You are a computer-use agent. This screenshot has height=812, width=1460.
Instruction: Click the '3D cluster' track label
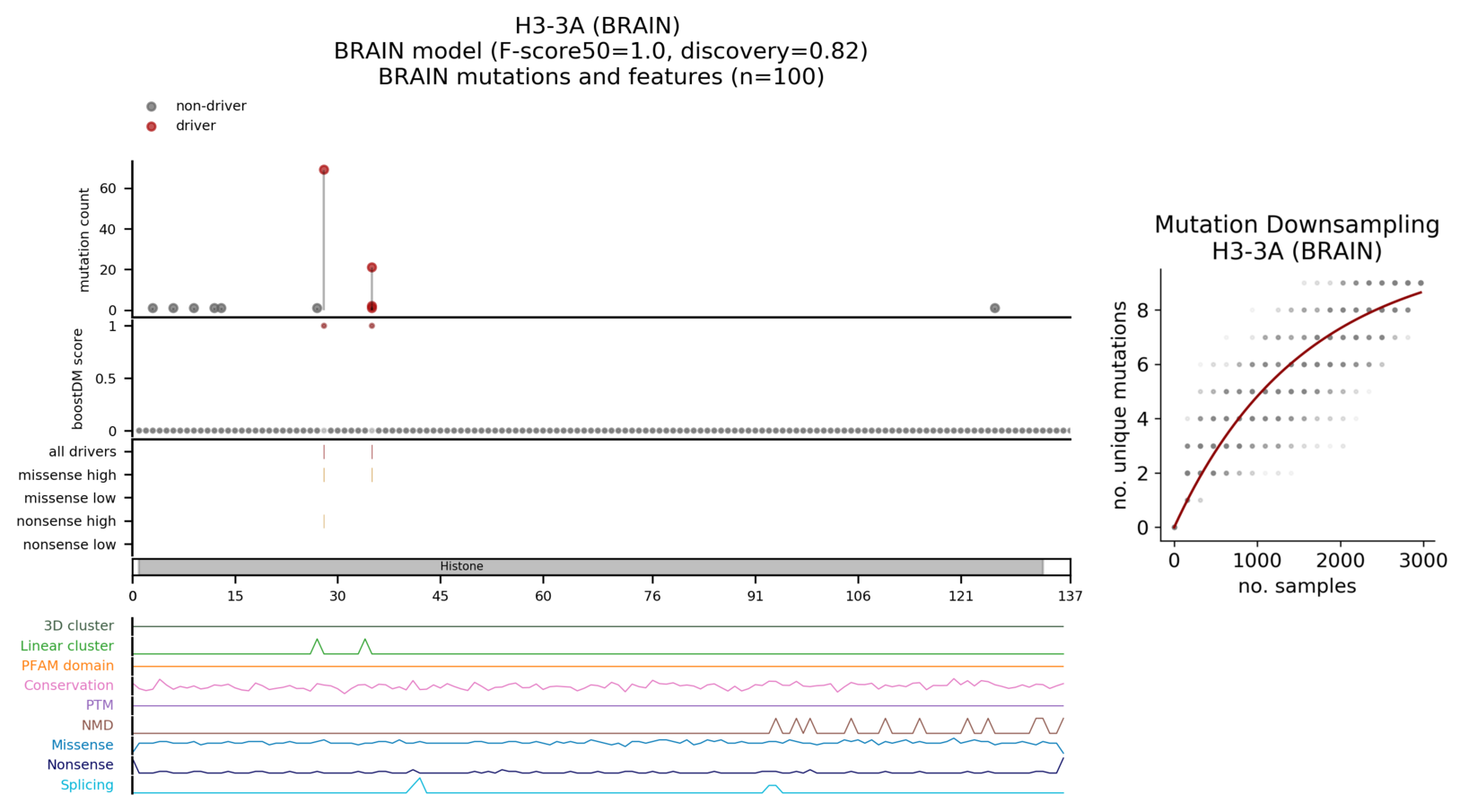pos(79,626)
